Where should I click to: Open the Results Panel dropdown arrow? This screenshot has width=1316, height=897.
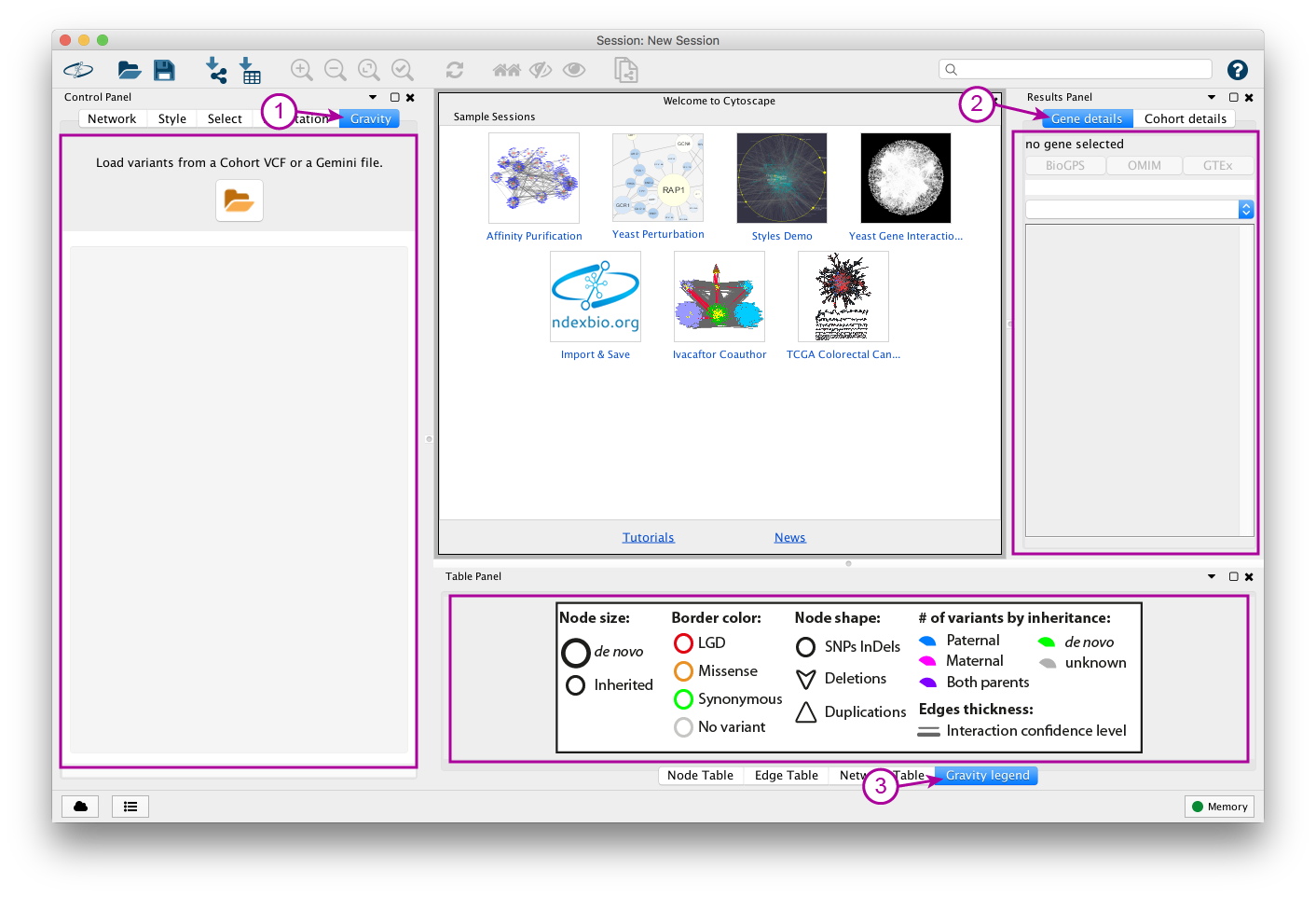1211,97
